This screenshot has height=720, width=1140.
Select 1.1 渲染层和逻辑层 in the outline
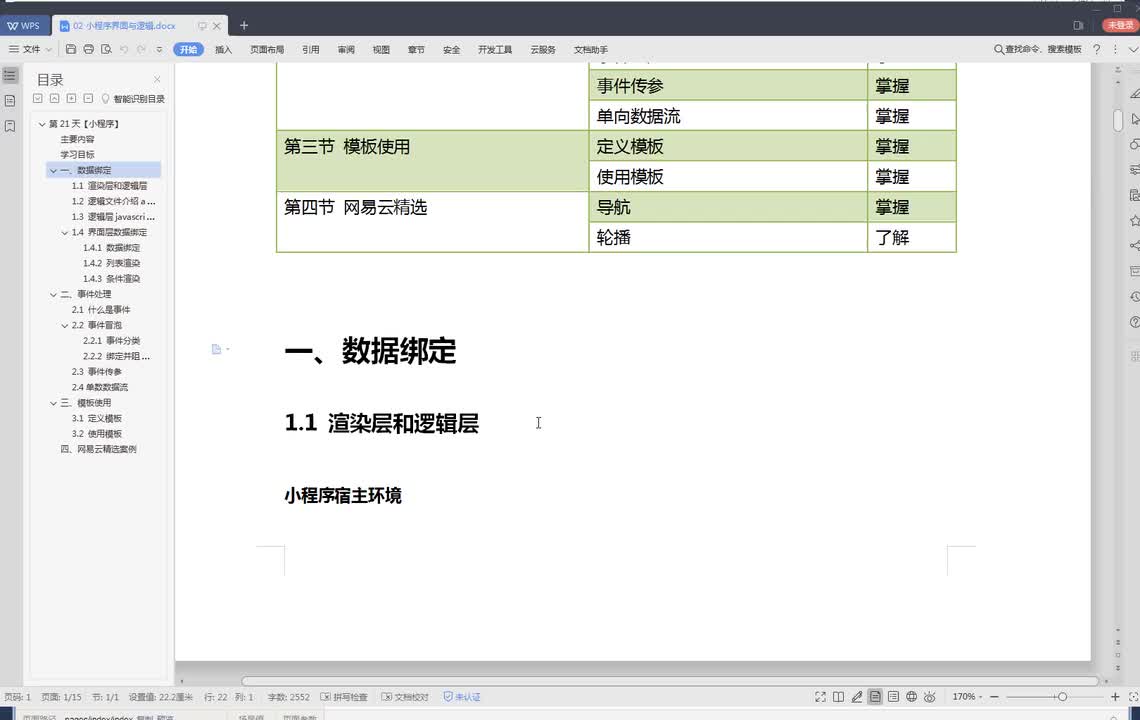pos(109,186)
